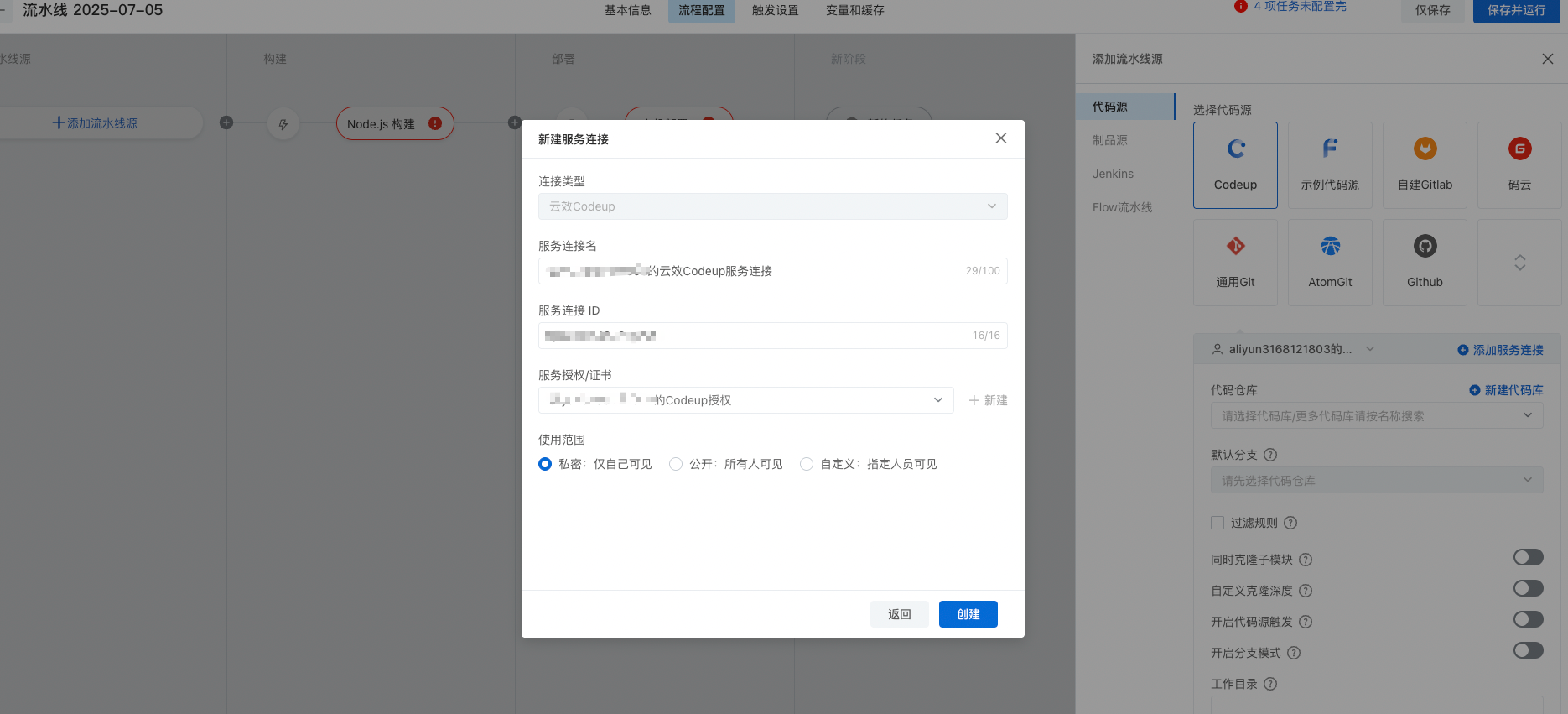Viewport: 1568px width, 714px height.
Task: Open the 制品源 sidebar tab
Action: pos(1110,140)
